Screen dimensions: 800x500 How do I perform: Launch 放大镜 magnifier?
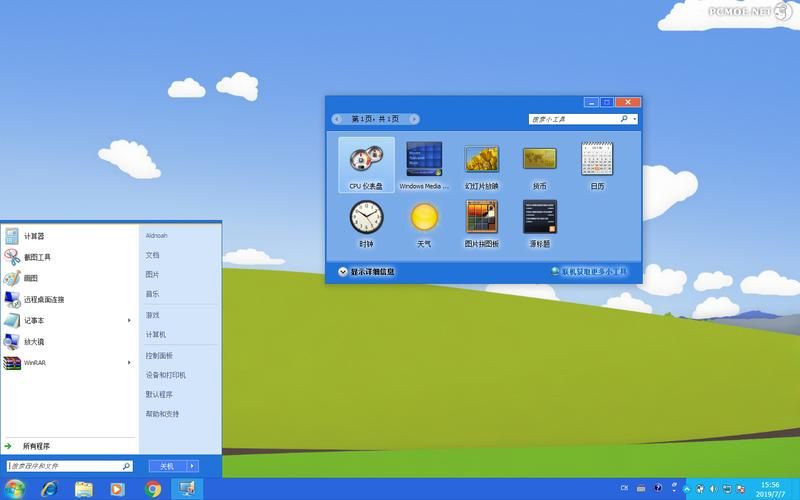68,341
